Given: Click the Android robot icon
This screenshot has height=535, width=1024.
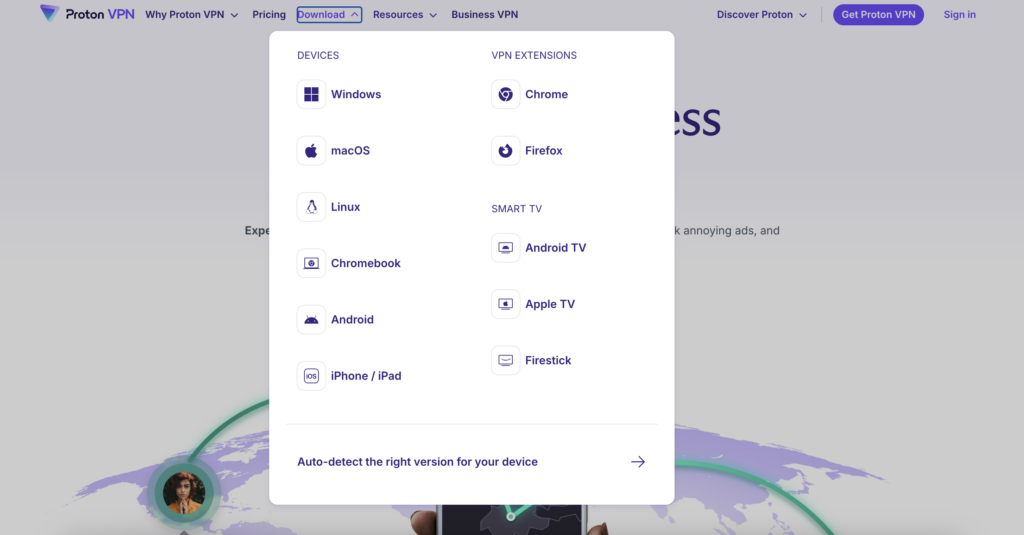Looking at the screenshot, I should pos(312,319).
